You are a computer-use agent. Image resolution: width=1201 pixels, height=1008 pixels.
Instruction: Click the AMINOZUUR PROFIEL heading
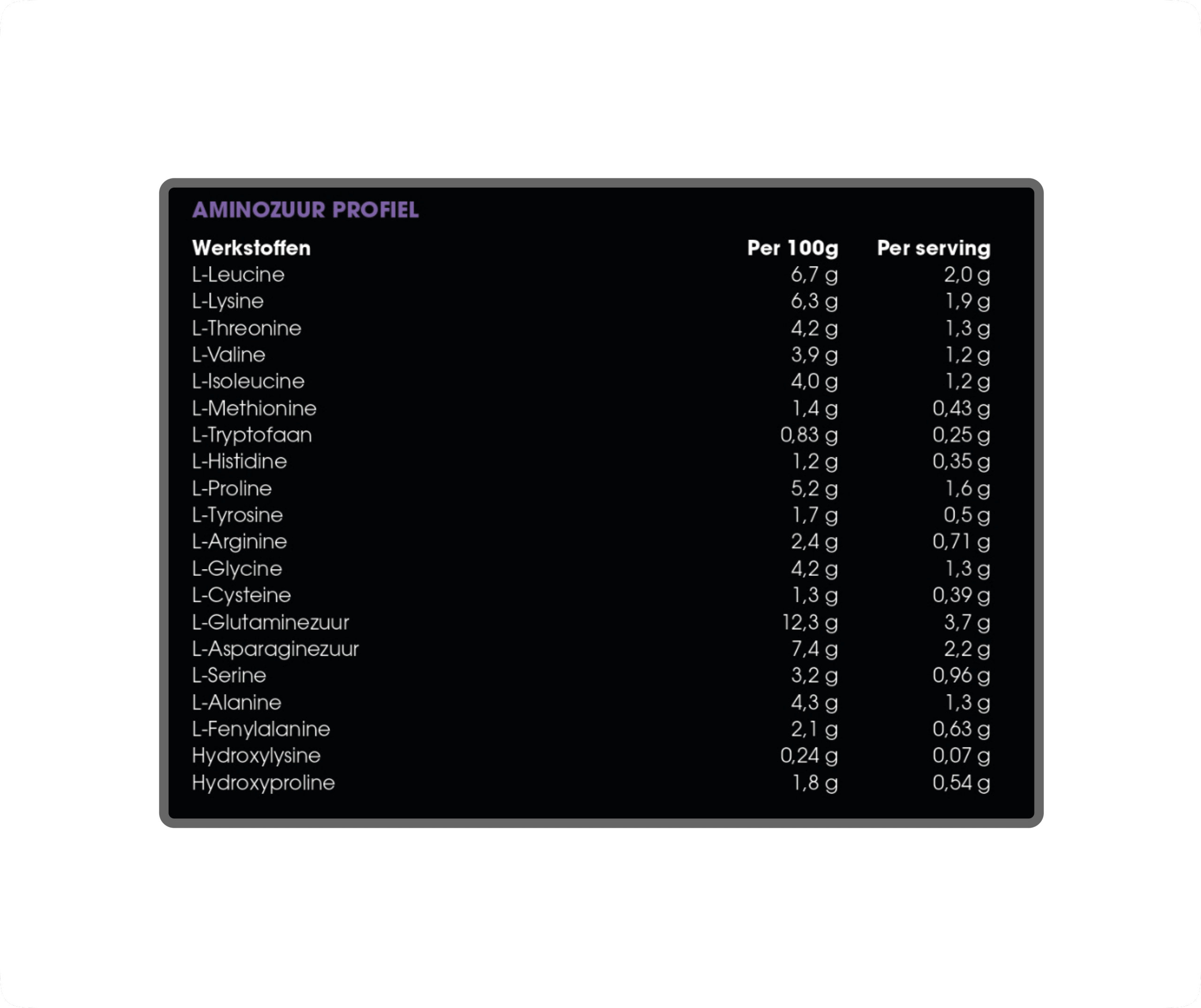tap(305, 210)
